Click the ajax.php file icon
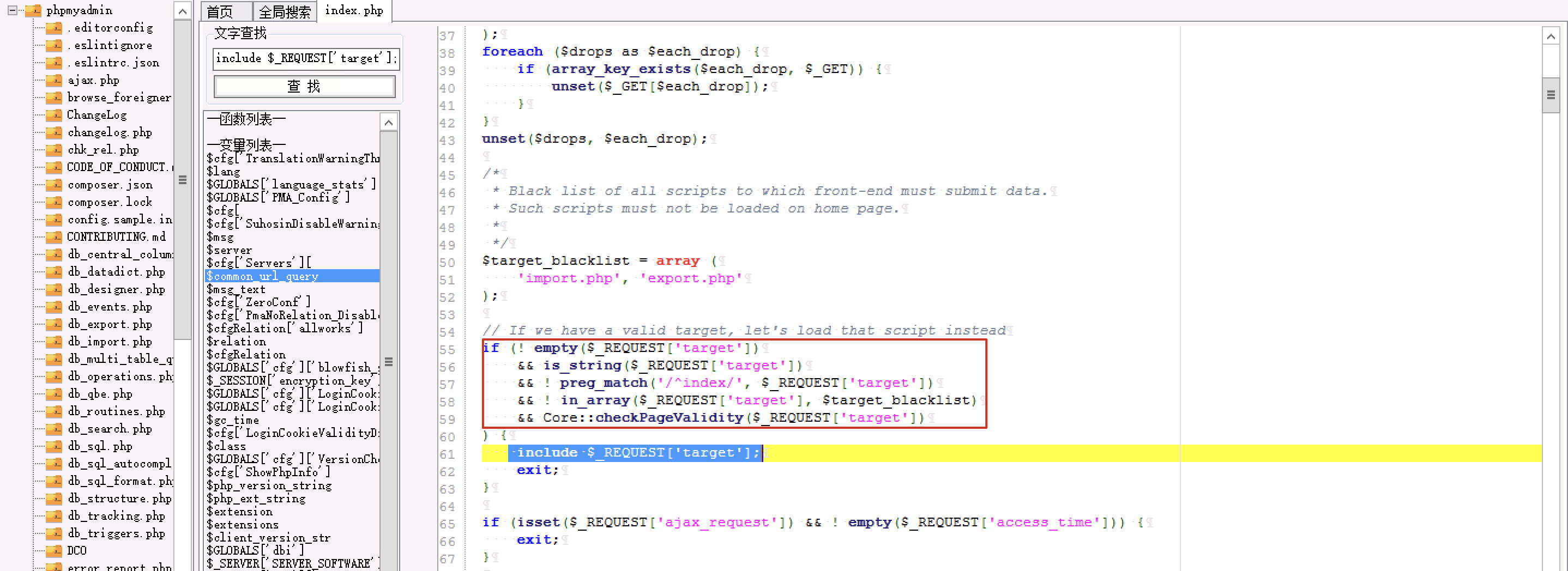Screen dimensions: 1568x571 pos(54,80)
